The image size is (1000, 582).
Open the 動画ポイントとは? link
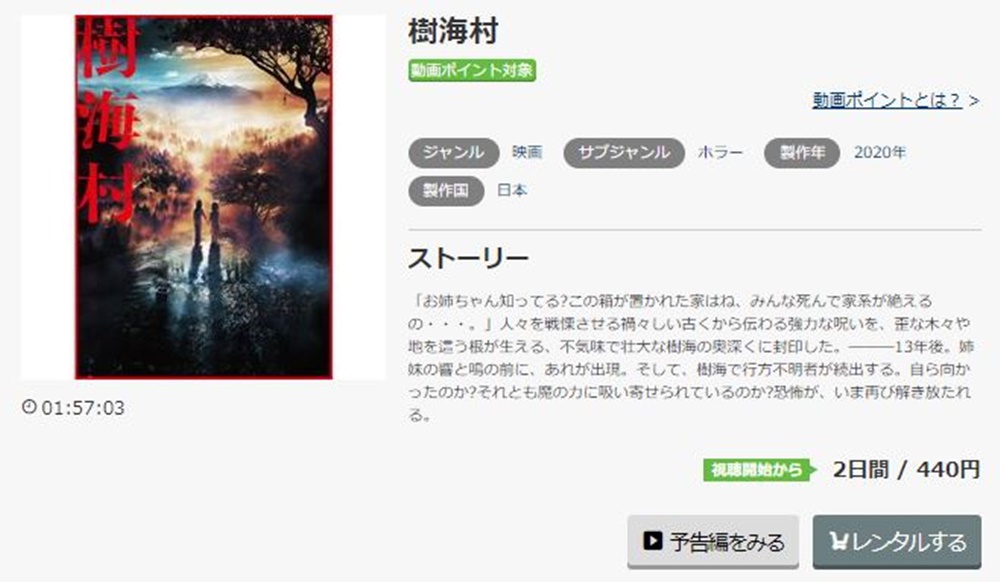click(x=886, y=100)
